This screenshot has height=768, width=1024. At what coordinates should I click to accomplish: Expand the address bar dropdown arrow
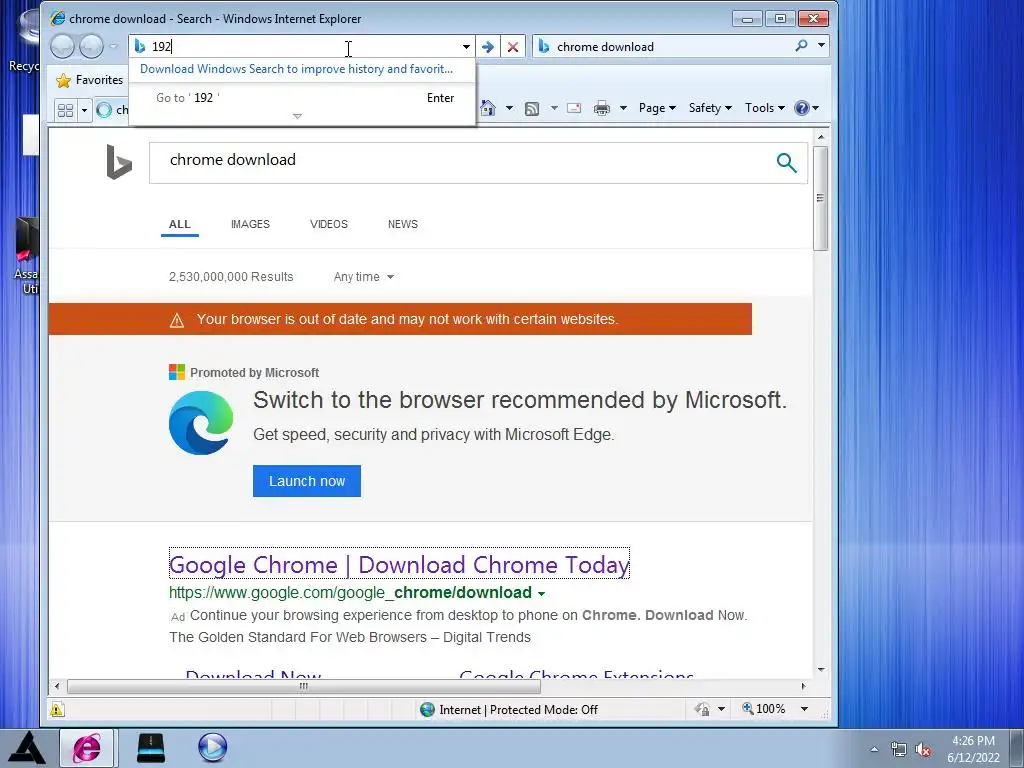[466, 47]
